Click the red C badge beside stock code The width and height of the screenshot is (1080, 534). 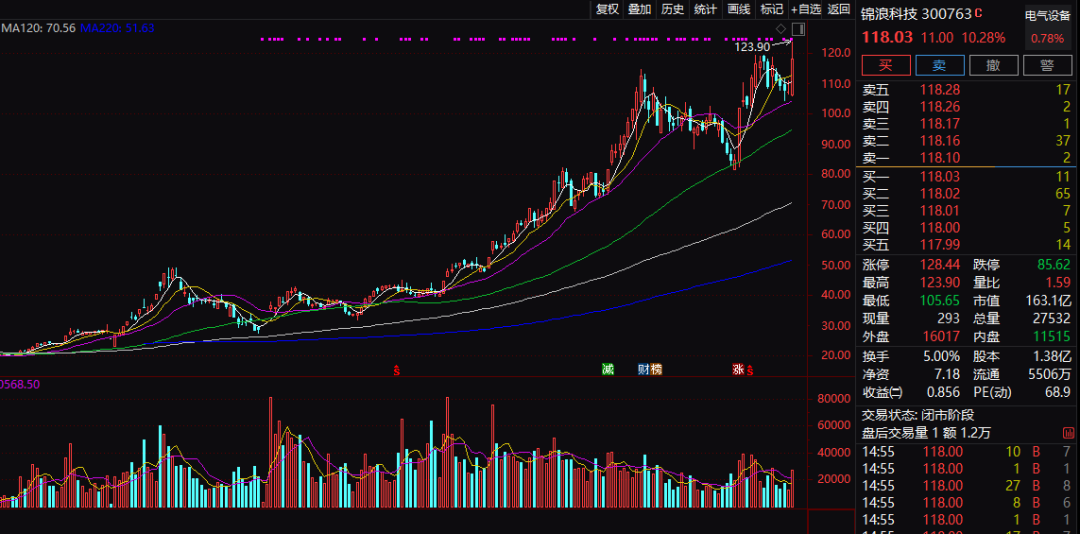[x=979, y=14]
